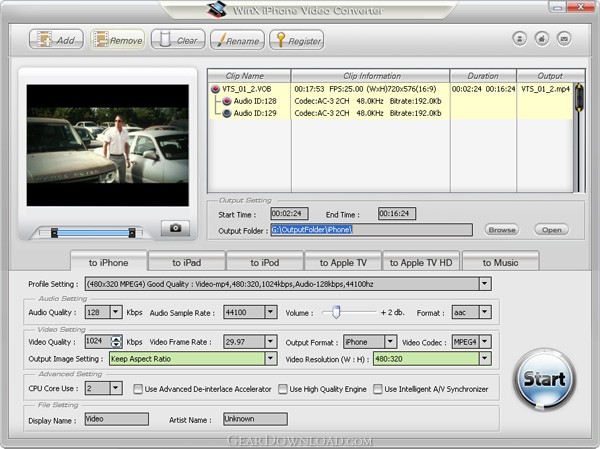Switch to the to Apple TV tab

coord(343,263)
